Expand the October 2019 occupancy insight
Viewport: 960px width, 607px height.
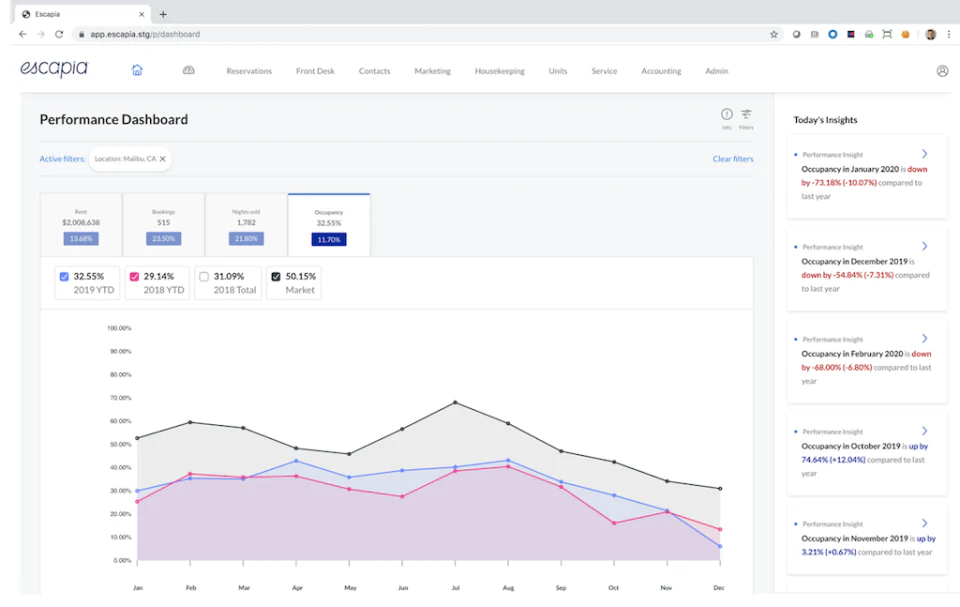[x=924, y=431]
